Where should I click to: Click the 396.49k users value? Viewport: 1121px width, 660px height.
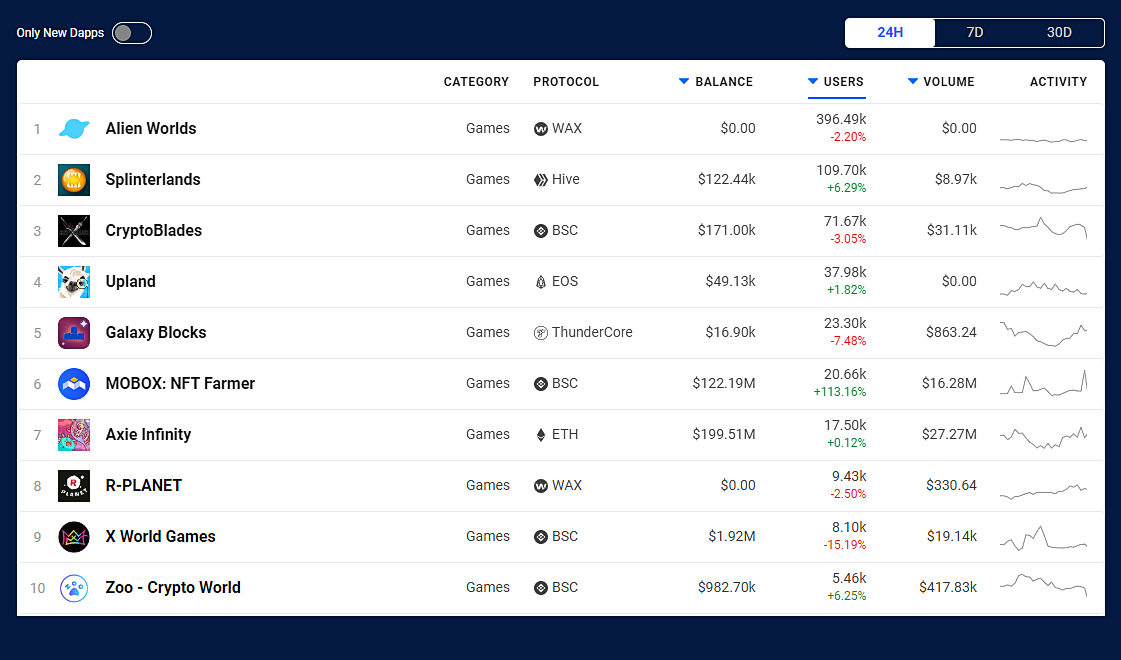[841, 119]
